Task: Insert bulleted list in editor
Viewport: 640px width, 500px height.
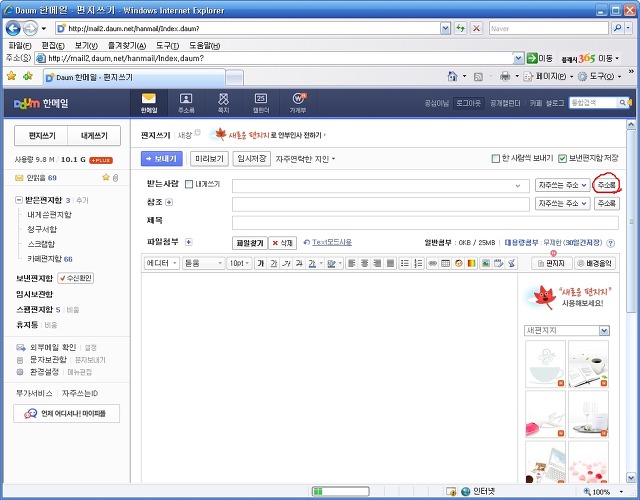Action: pyautogui.click(x=404, y=263)
